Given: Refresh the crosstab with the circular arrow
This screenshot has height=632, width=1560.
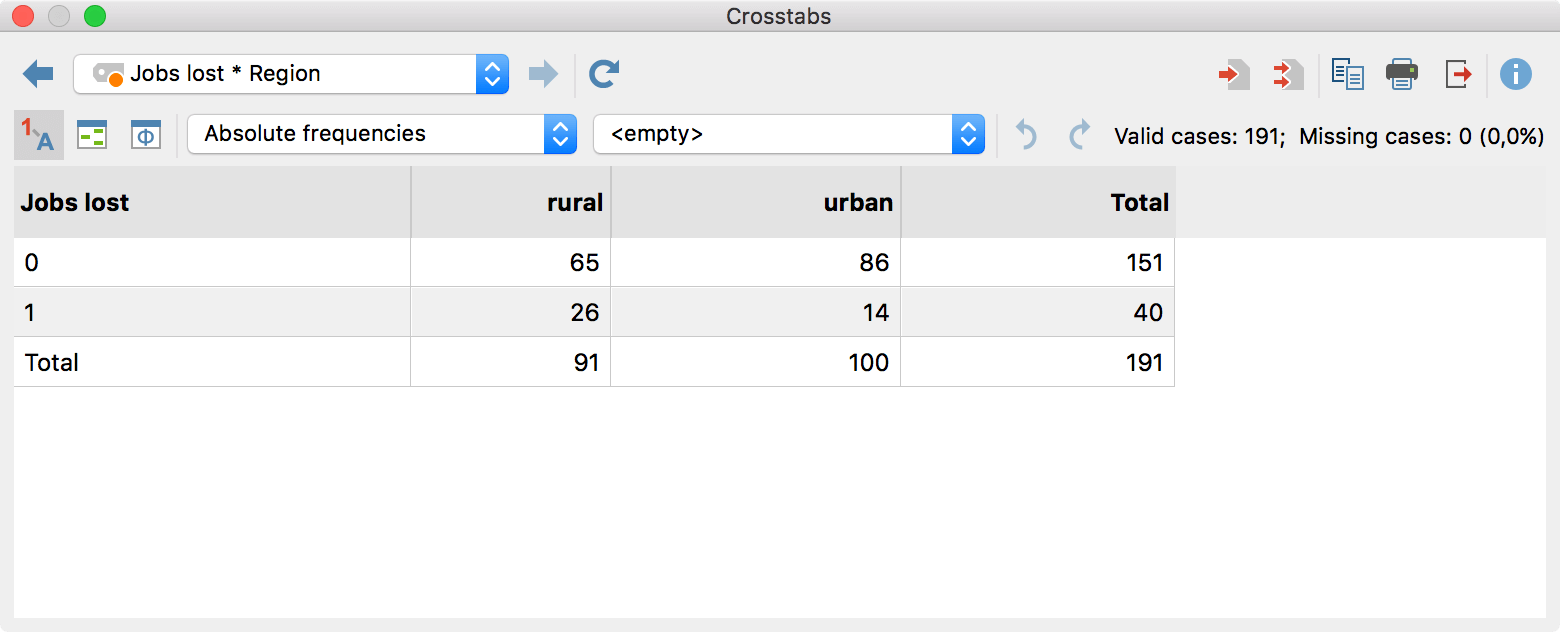Looking at the screenshot, I should point(604,74).
